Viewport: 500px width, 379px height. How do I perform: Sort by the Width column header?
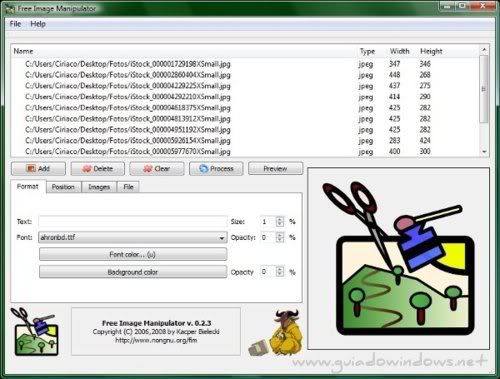[x=399, y=51]
